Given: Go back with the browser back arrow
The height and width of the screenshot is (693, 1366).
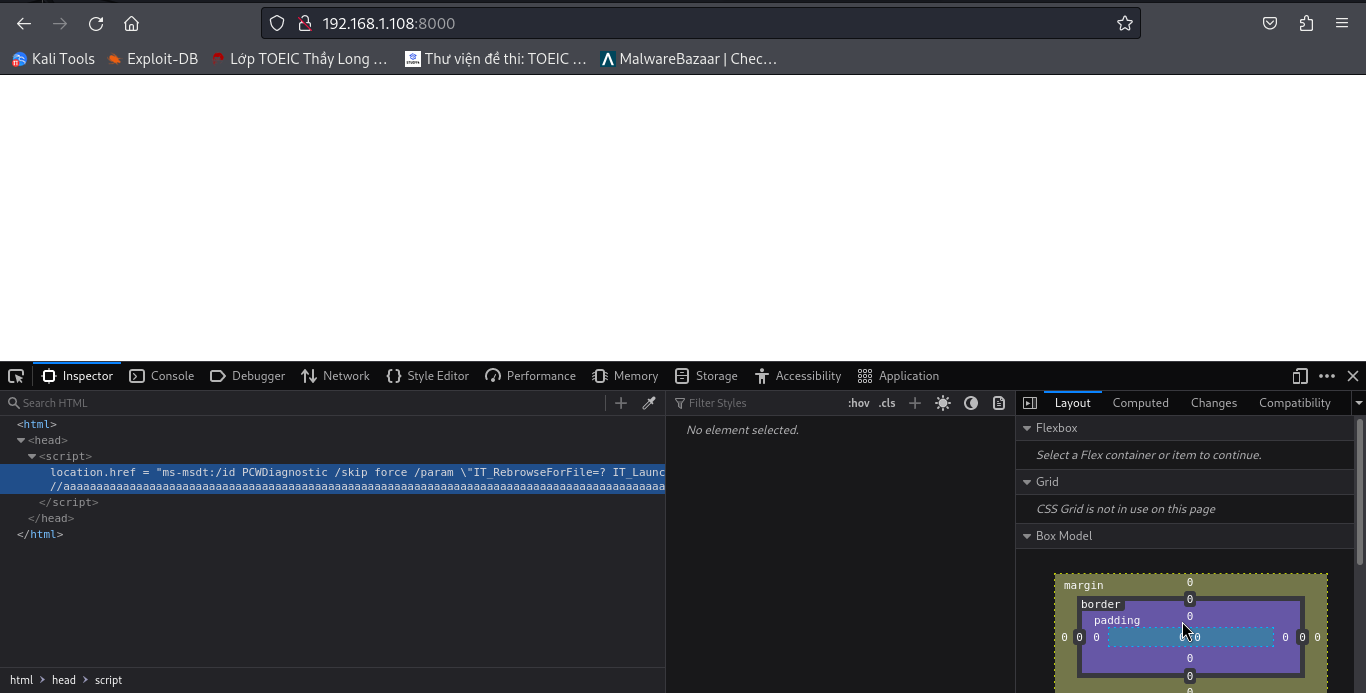Looking at the screenshot, I should [24, 23].
